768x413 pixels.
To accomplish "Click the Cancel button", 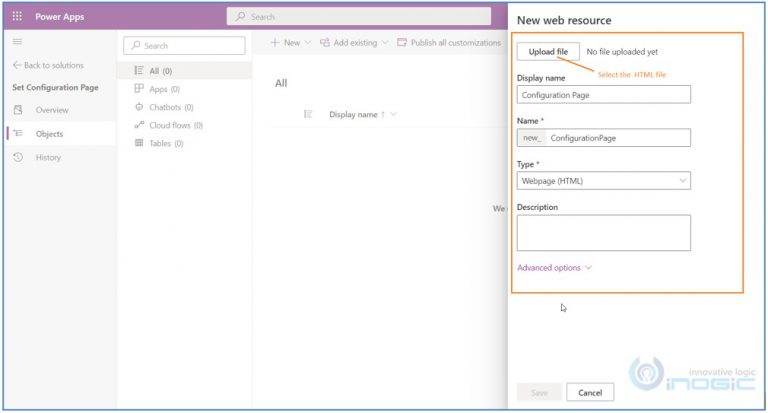I will click(590, 392).
